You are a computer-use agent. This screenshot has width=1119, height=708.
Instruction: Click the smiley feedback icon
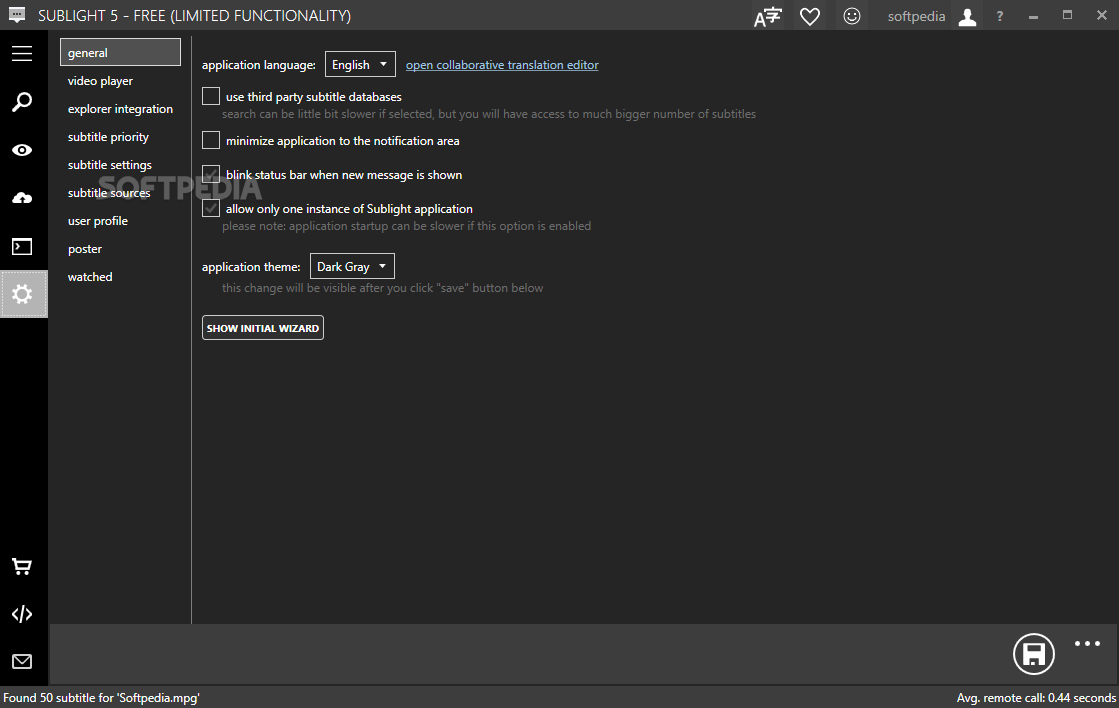click(852, 16)
